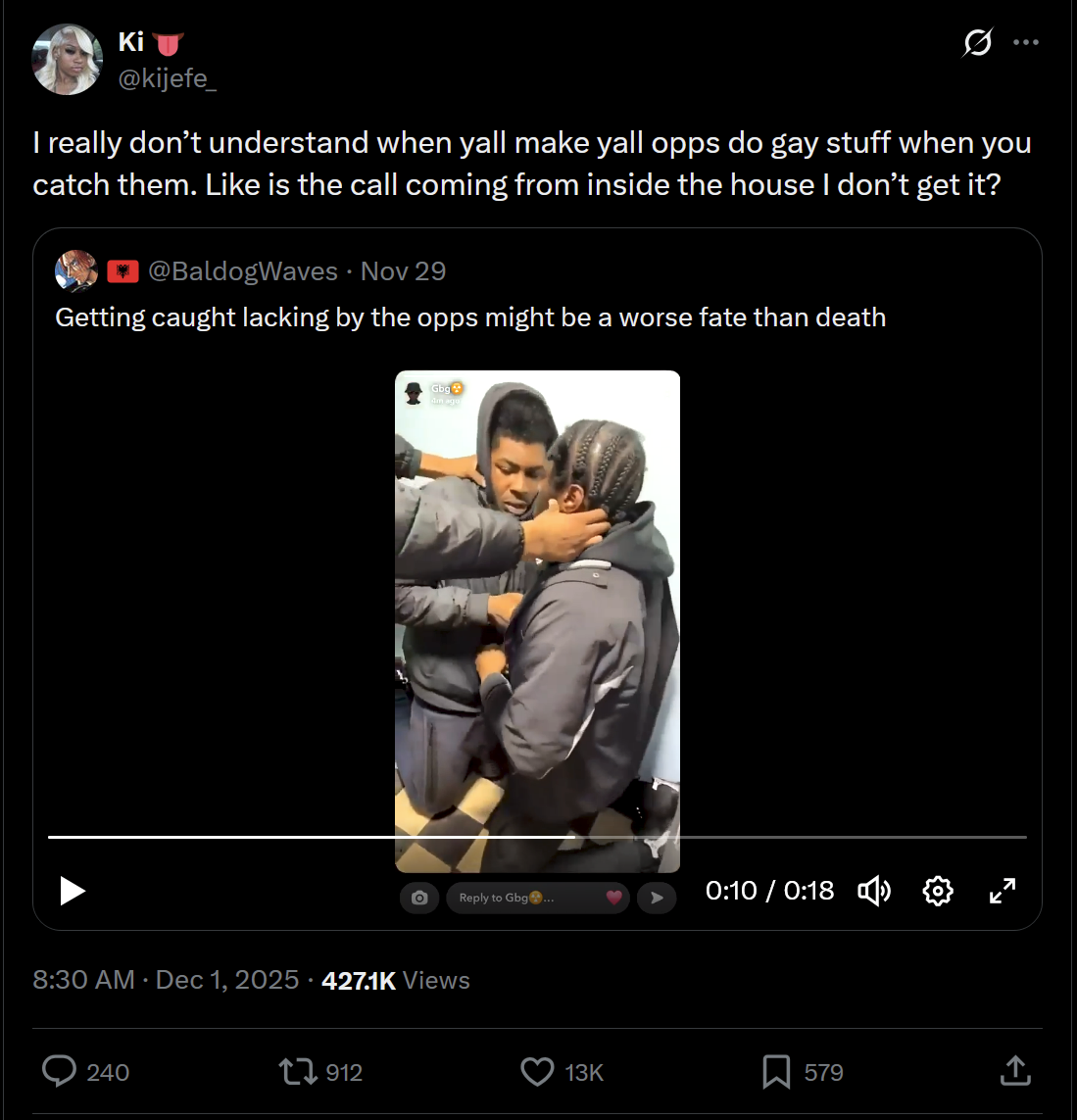Image resolution: width=1077 pixels, height=1120 pixels.
Task: Click the "Reply to Gbg" field in video
Action: point(524,898)
